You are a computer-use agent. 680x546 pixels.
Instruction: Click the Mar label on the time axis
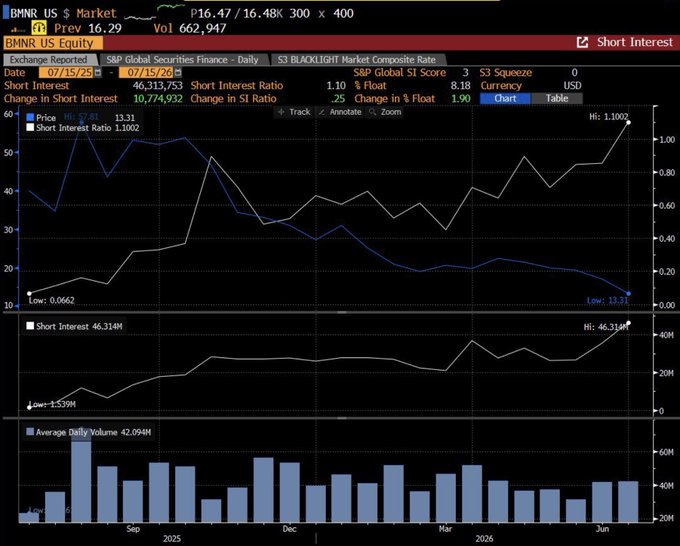pyautogui.click(x=445, y=529)
